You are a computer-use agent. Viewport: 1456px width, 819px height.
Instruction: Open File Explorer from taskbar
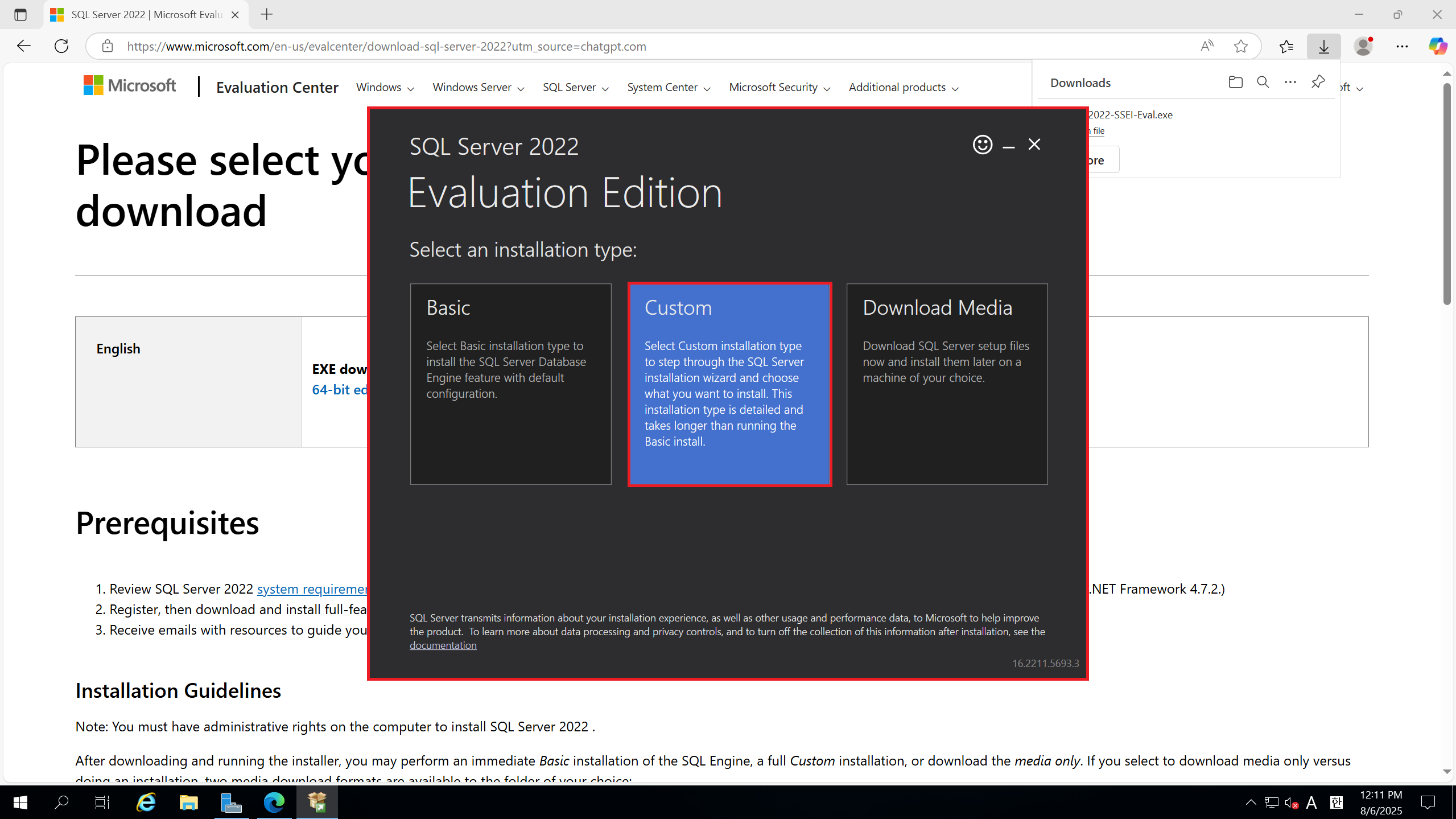click(188, 802)
